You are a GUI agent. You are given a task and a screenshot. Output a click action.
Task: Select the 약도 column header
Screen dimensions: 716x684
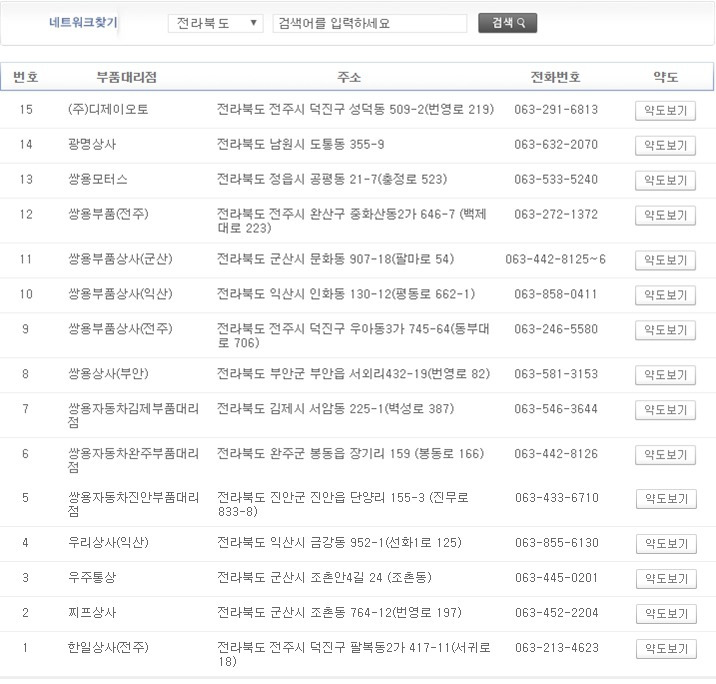665,77
